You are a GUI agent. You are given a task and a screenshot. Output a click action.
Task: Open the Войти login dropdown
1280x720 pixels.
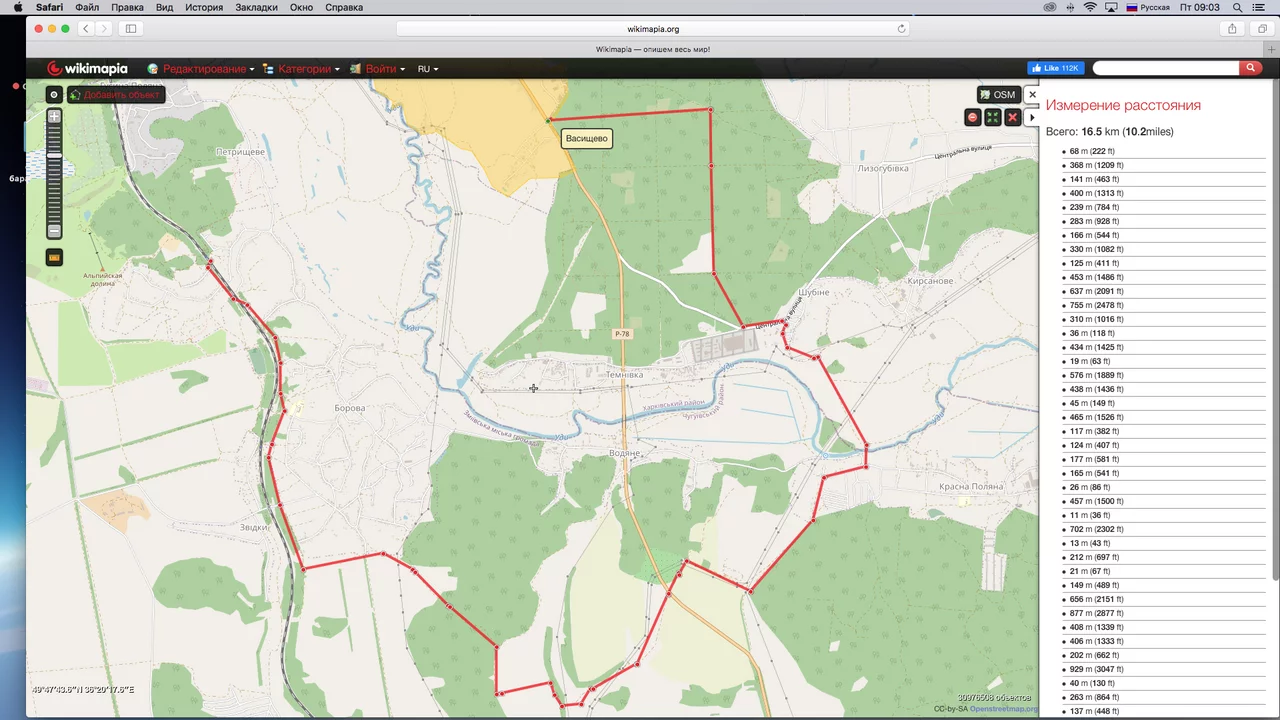377,69
